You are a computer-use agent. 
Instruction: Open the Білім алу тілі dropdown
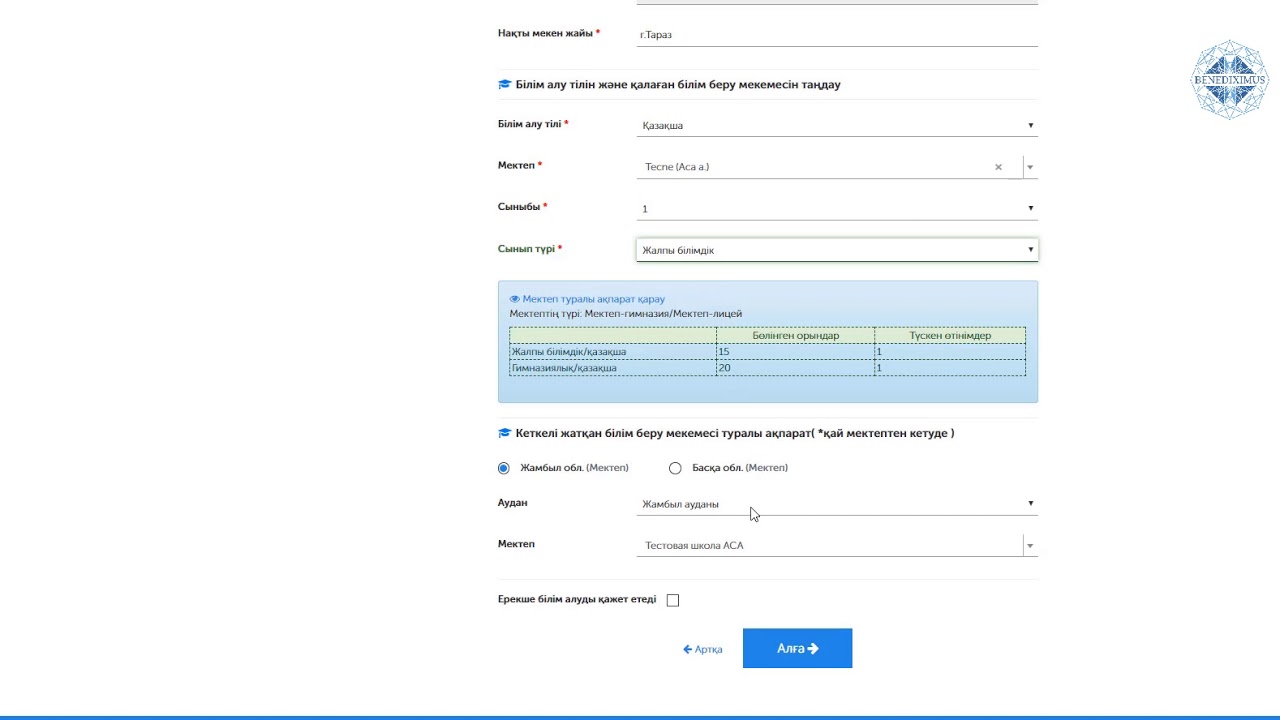(x=837, y=125)
